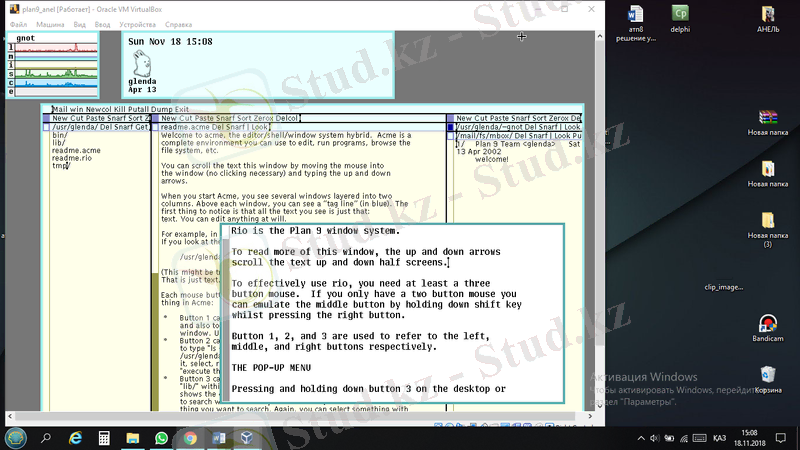Click the left column's purple layout box

[46, 118]
